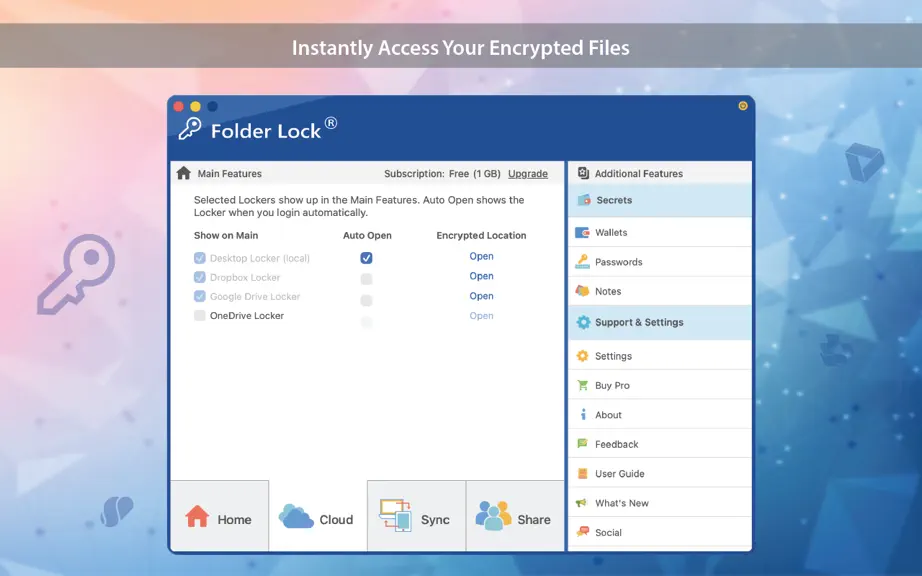This screenshot has width=922, height=576.
Task: Open the Share tab
Action: coord(515,516)
